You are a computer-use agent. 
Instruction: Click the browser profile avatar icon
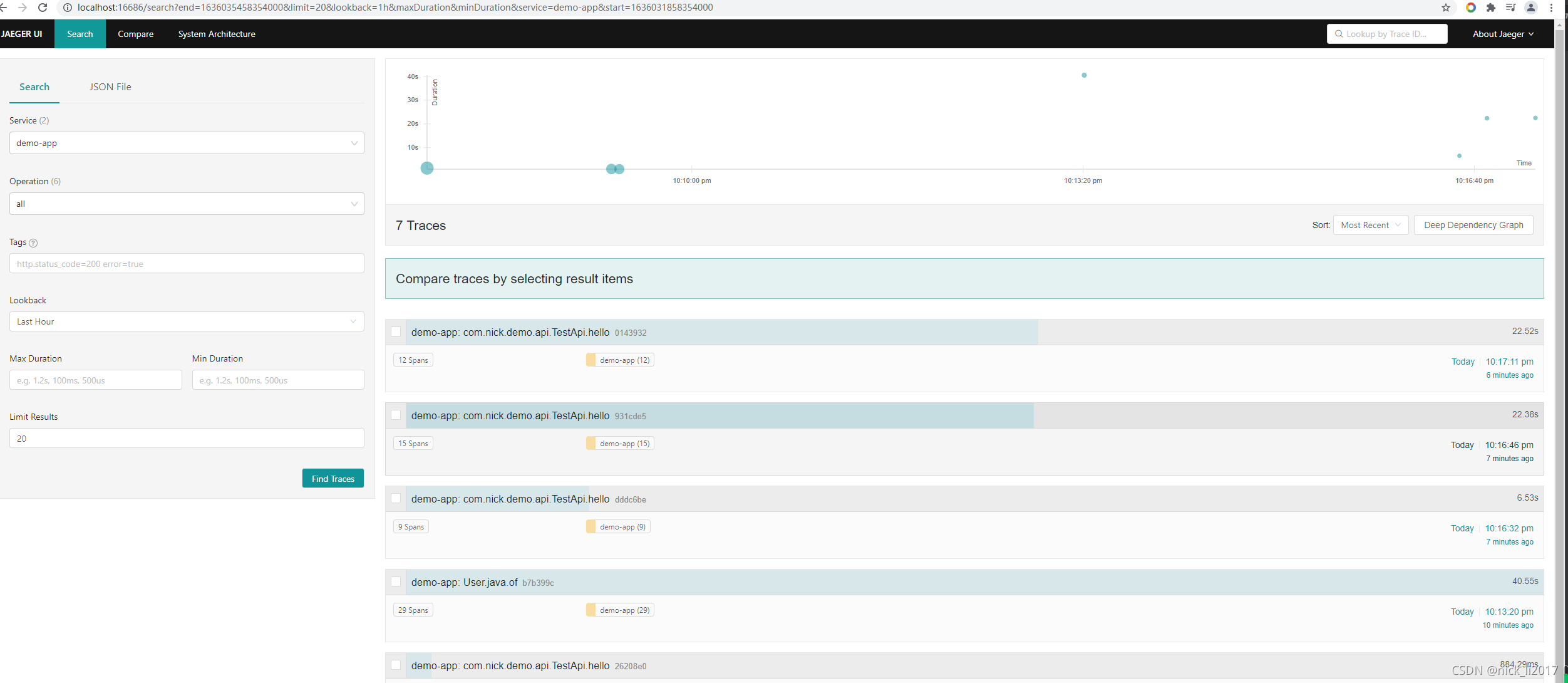pyautogui.click(x=1531, y=8)
